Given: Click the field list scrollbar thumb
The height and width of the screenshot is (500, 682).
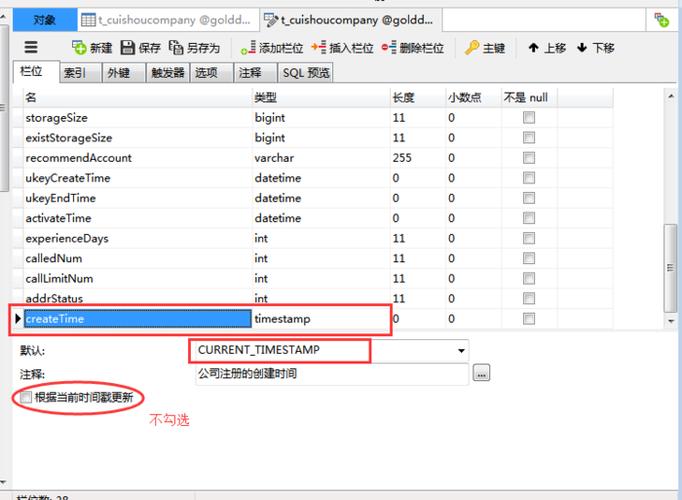Looking at the screenshot, I should click(x=670, y=268).
